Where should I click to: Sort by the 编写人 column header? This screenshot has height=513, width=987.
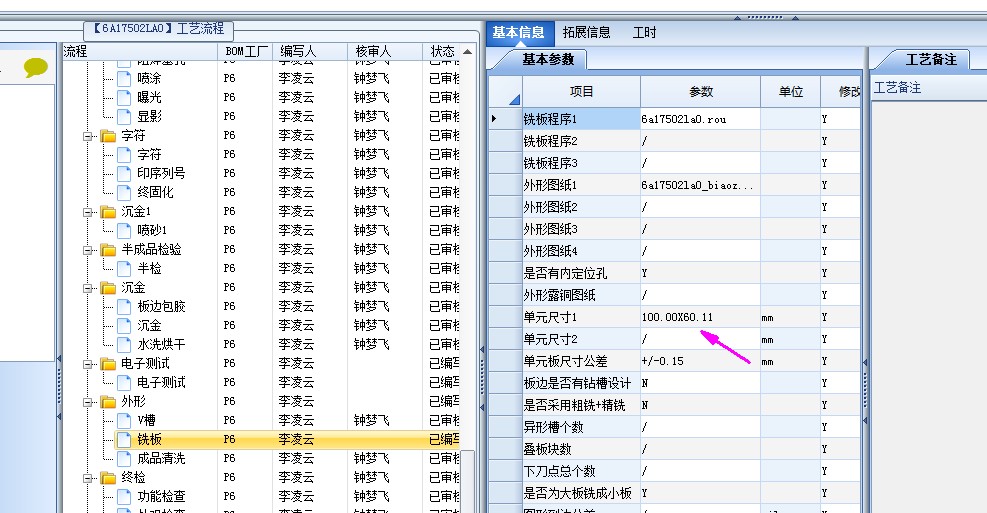[310, 51]
